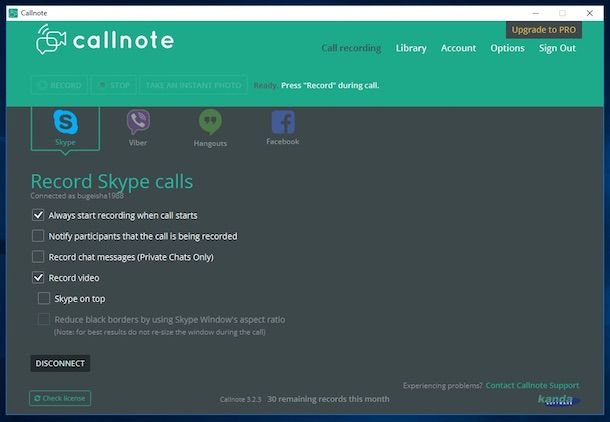This screenshot has width=610, height=422.
Task: Open Contact Callnote Support link
Action: pyautogui.click(x=532, y=385)
